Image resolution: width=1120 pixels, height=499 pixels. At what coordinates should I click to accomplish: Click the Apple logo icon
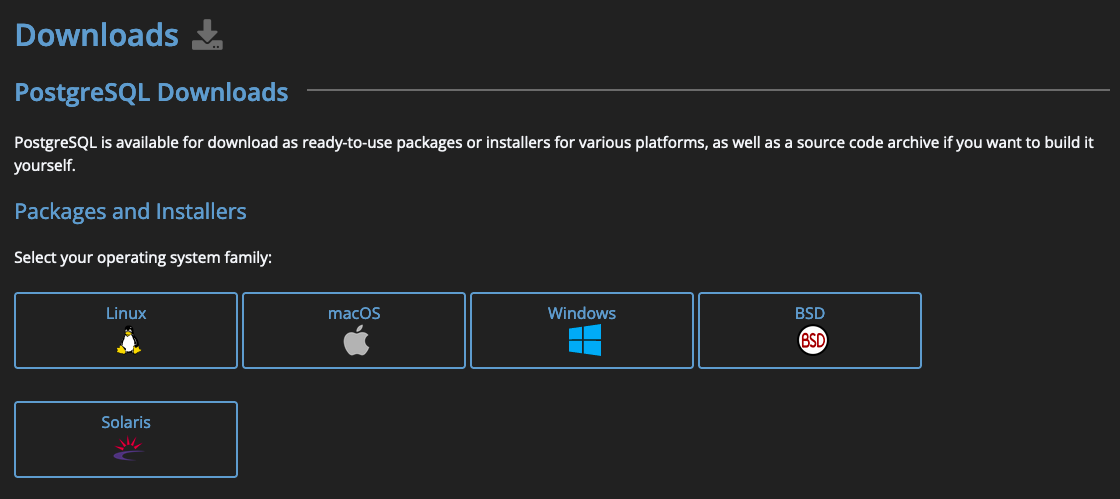pyautogui.click(x=356, y=342)
